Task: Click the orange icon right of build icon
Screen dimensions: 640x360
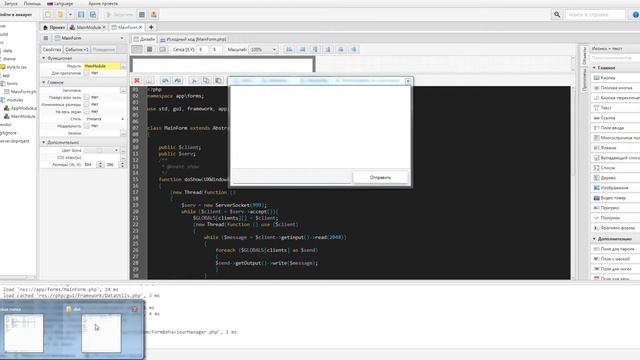Action: tap(153, 15)
